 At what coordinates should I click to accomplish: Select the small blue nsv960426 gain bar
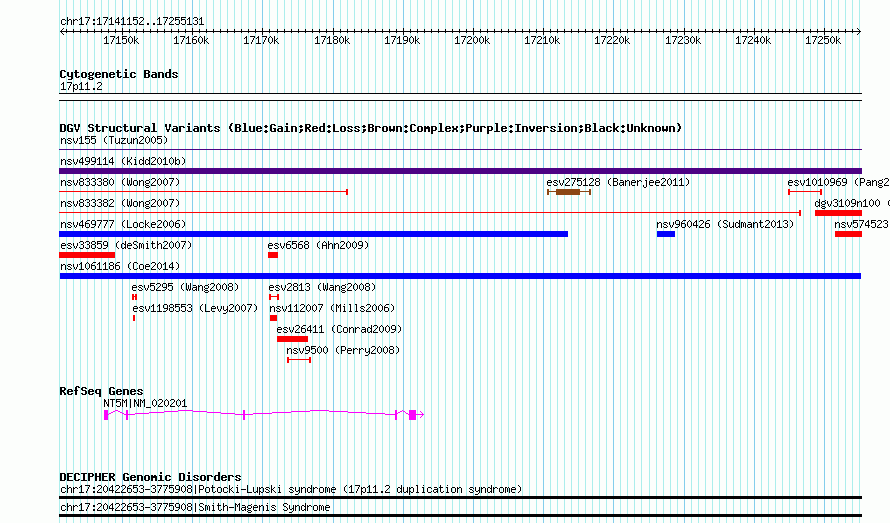(x=666, y=234)
